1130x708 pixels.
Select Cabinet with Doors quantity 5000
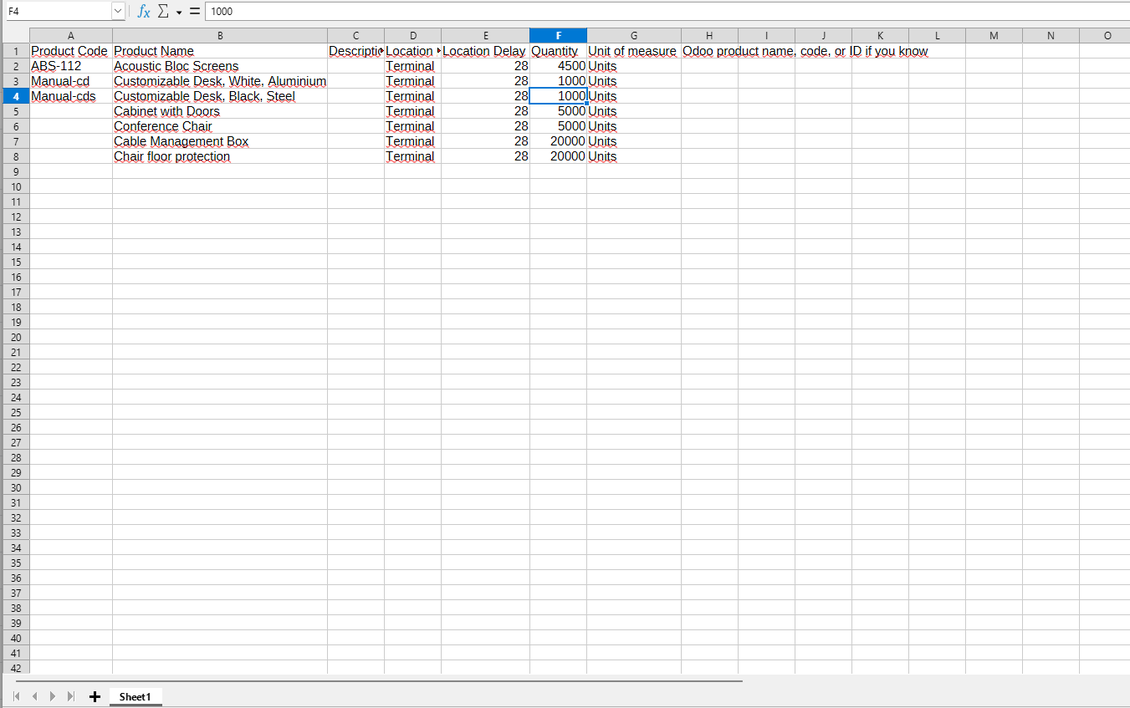coord(558,111)
